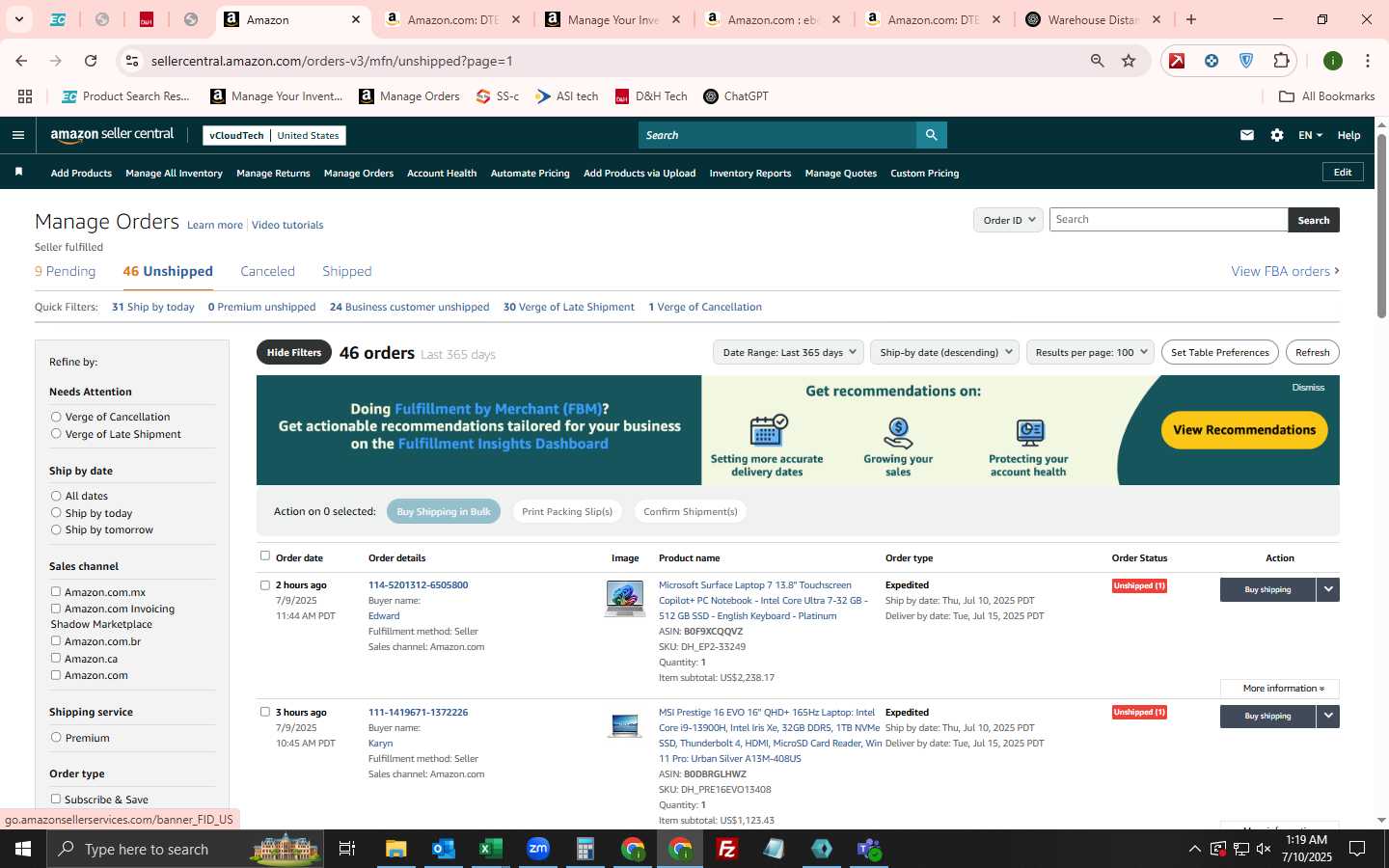The height and width of the screenshot is (868, 1389).
Task: Bookmark this page with the star icon
Action: tap(1129, 61)
